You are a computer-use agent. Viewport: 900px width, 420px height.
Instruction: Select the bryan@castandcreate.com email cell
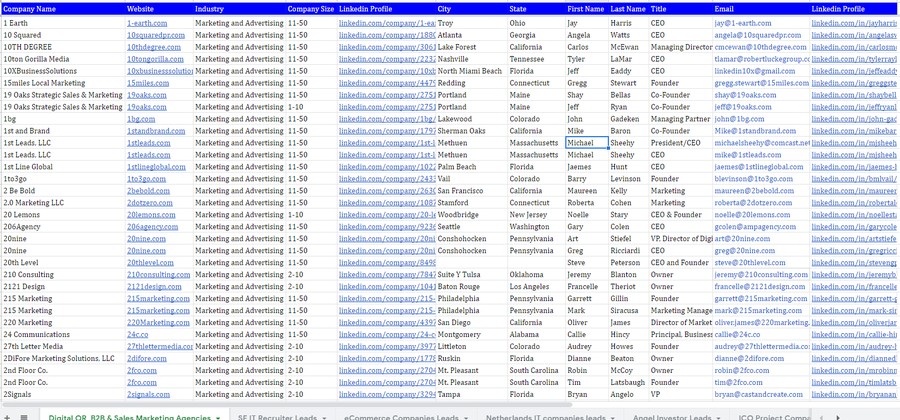[x=761, y=395]
